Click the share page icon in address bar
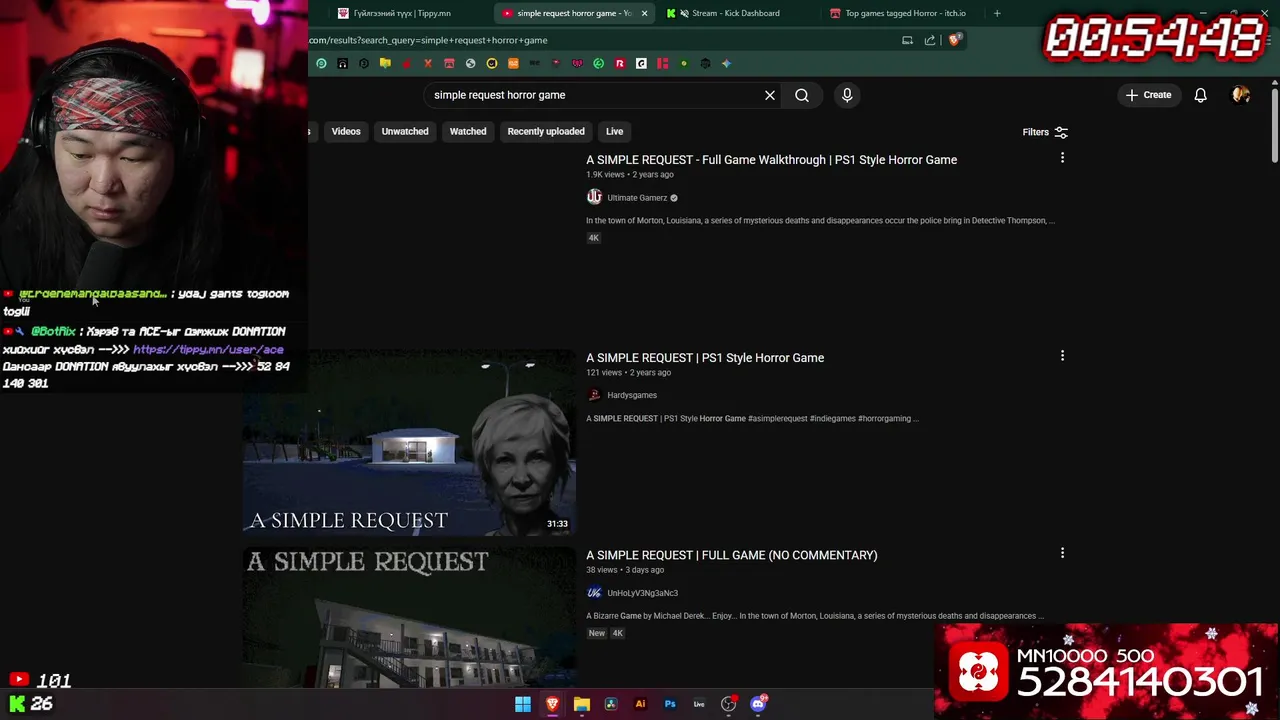This screenshot has width=1280, height=720. 930,40
